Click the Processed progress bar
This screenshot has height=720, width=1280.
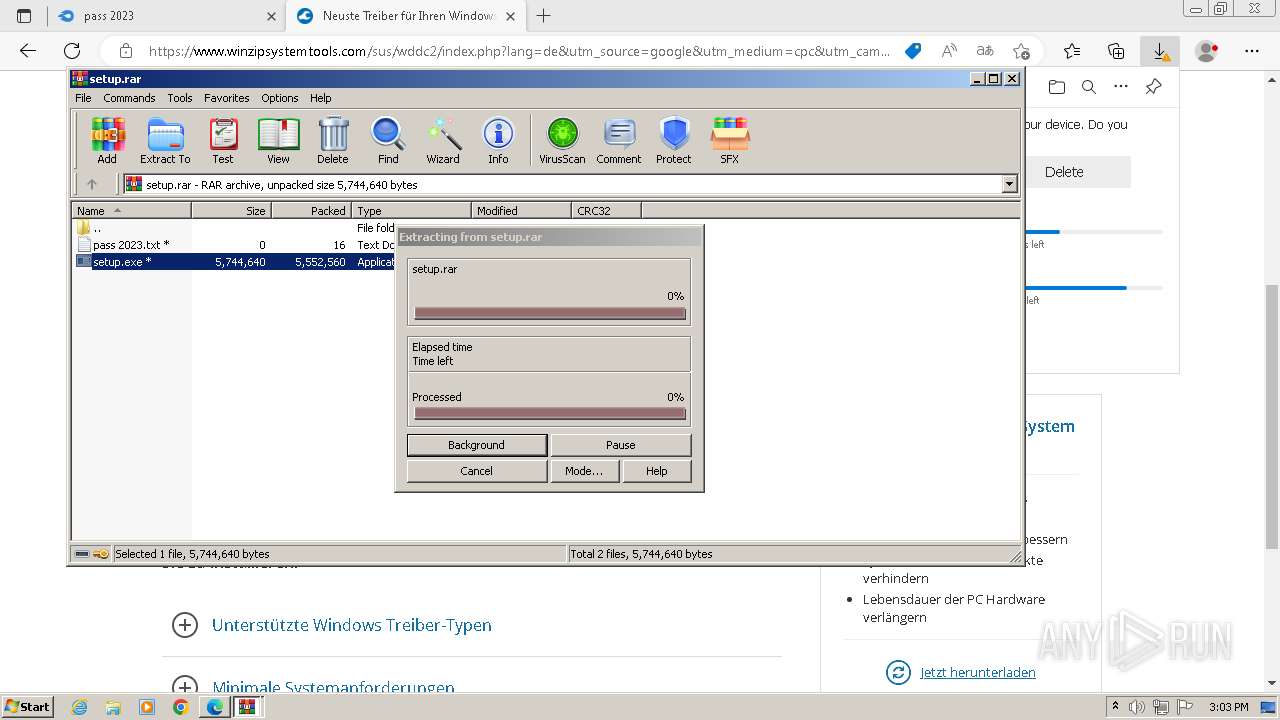pos(550,413)
